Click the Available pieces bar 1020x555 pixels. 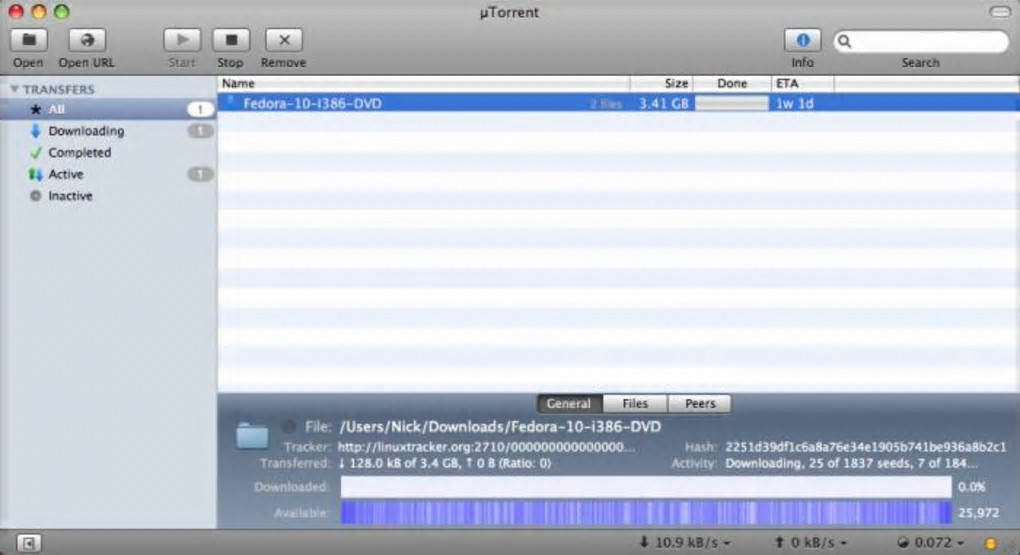[x=646, y=513]
